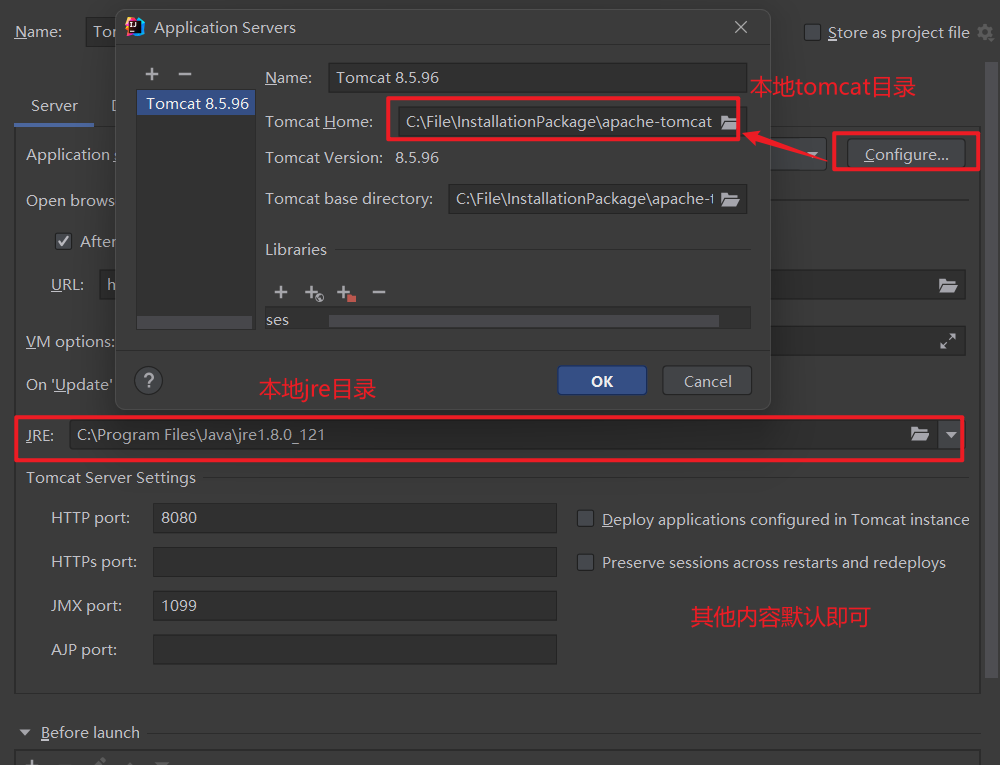This screenshot has height=765, width=1000.
Task: Click the Libraries section label
Action: (x=296, y=250)
